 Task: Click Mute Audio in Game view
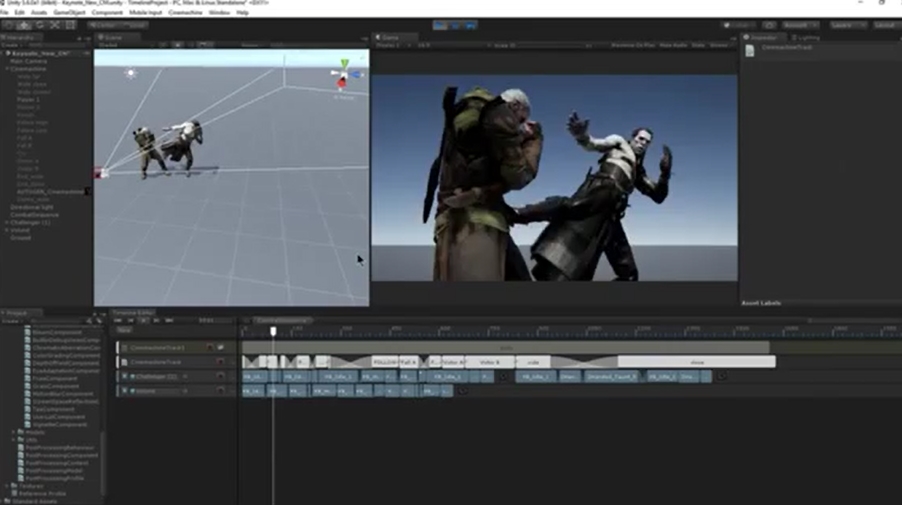(x=673, y=45)
